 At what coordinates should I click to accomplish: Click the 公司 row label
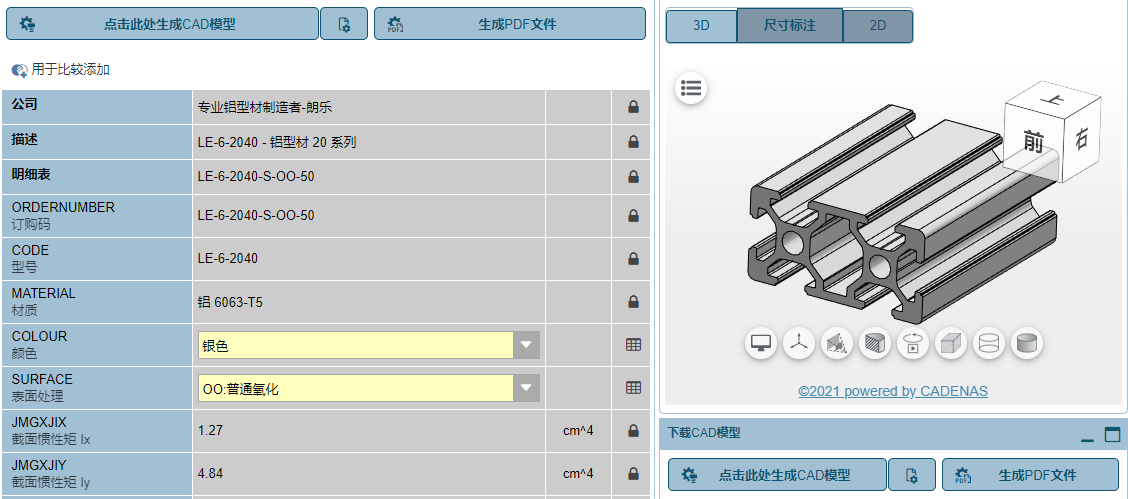click(24, 104)
